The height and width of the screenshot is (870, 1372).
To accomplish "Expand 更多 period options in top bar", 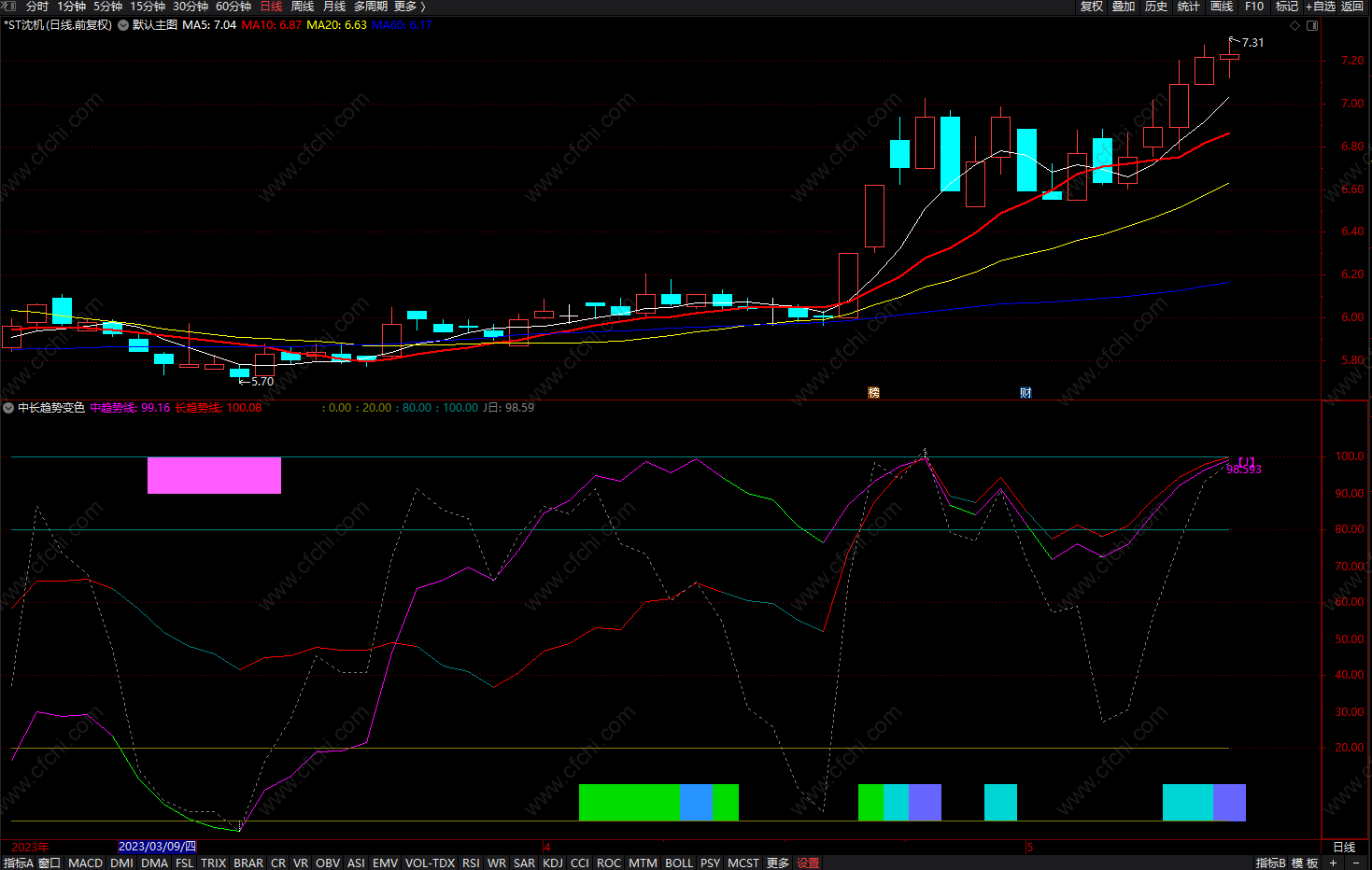I will coord(409,7).
